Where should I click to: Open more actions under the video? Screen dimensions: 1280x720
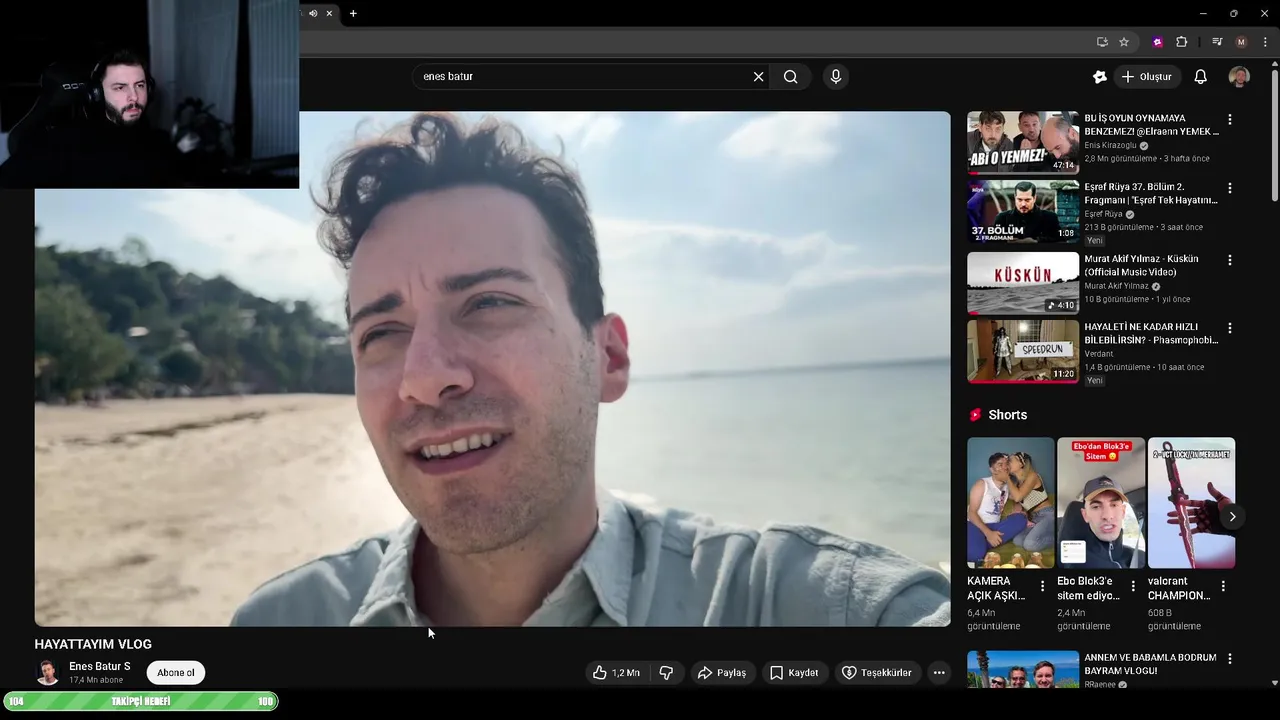pos(939,673)
